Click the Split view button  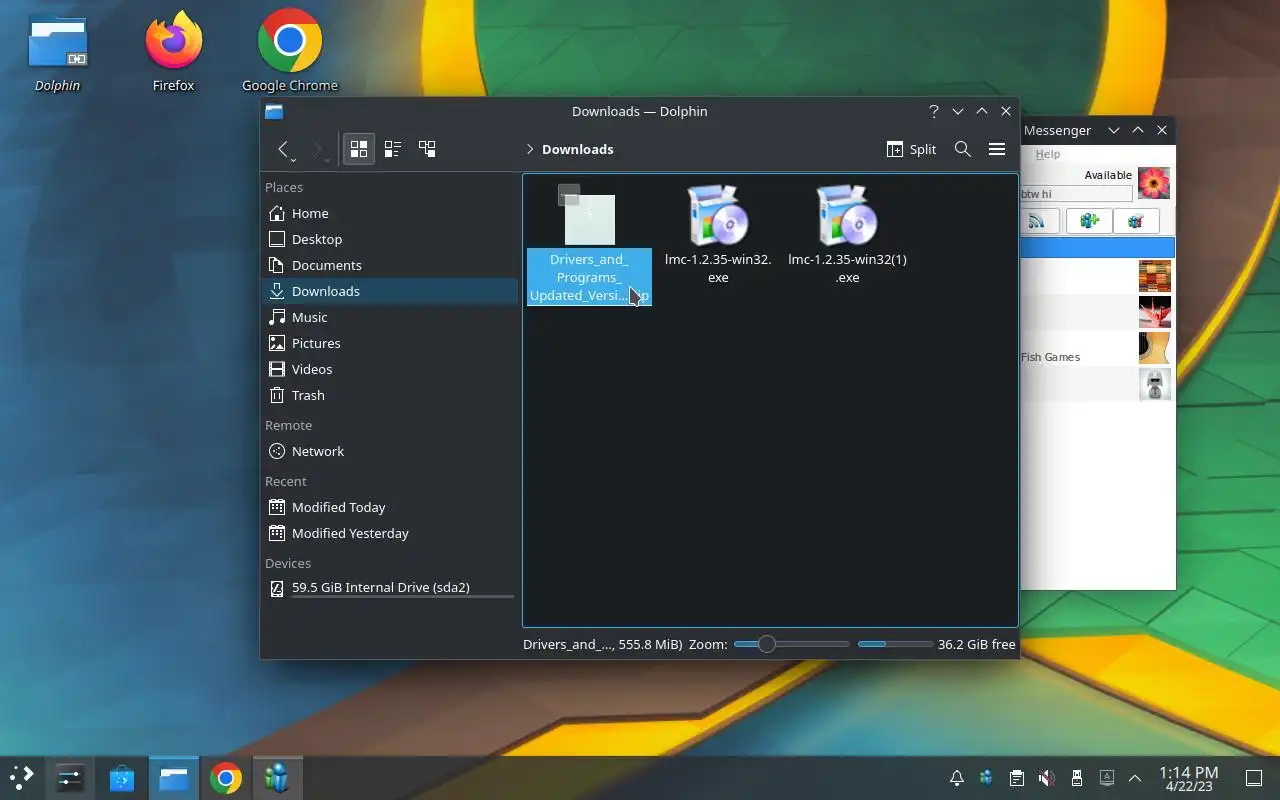point(911,149)
